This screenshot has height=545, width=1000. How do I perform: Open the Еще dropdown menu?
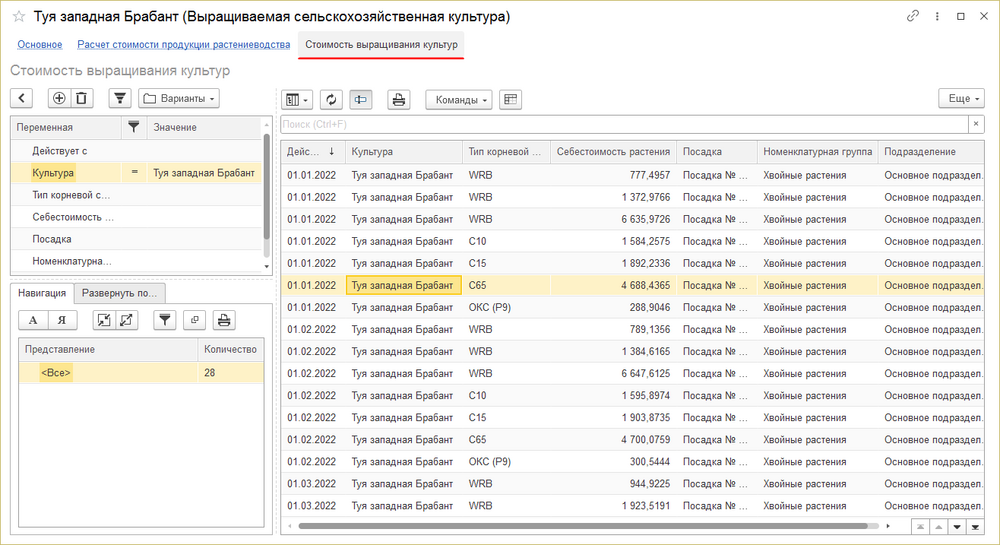[x=960, y=99]
